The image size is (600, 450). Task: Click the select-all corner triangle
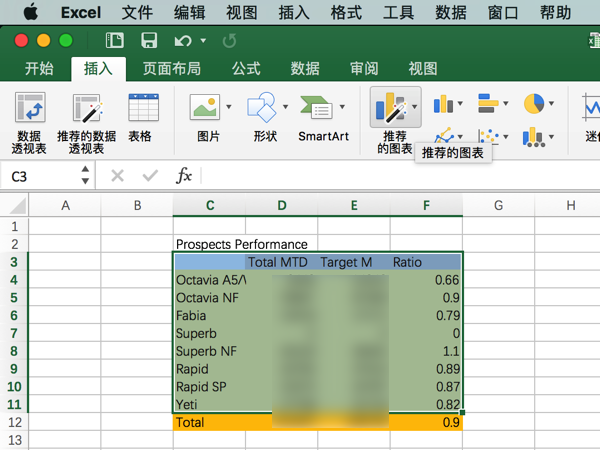[x=18, y=205]
